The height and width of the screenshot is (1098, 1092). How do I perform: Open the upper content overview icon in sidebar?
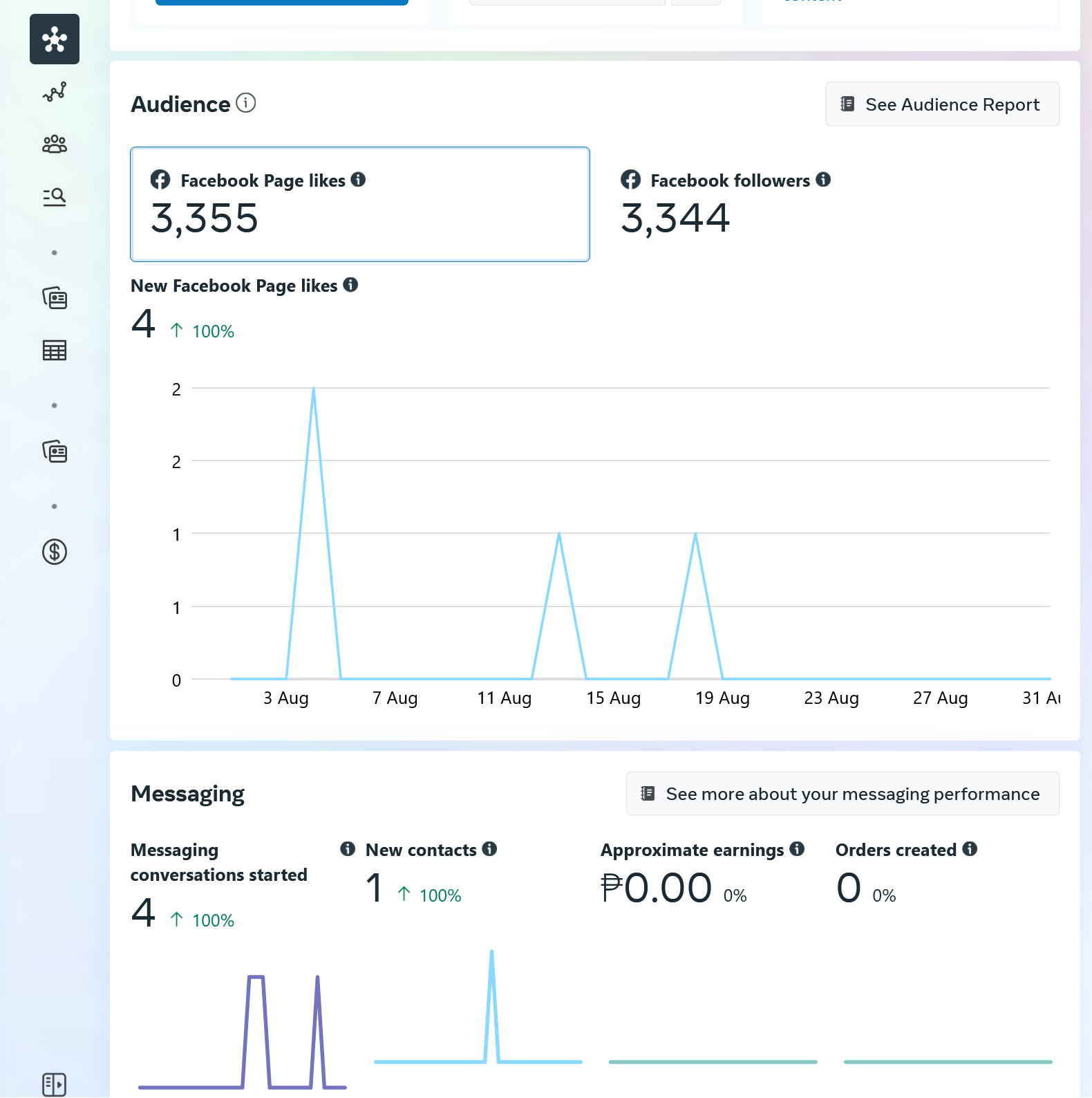click(x=55, y=298)
